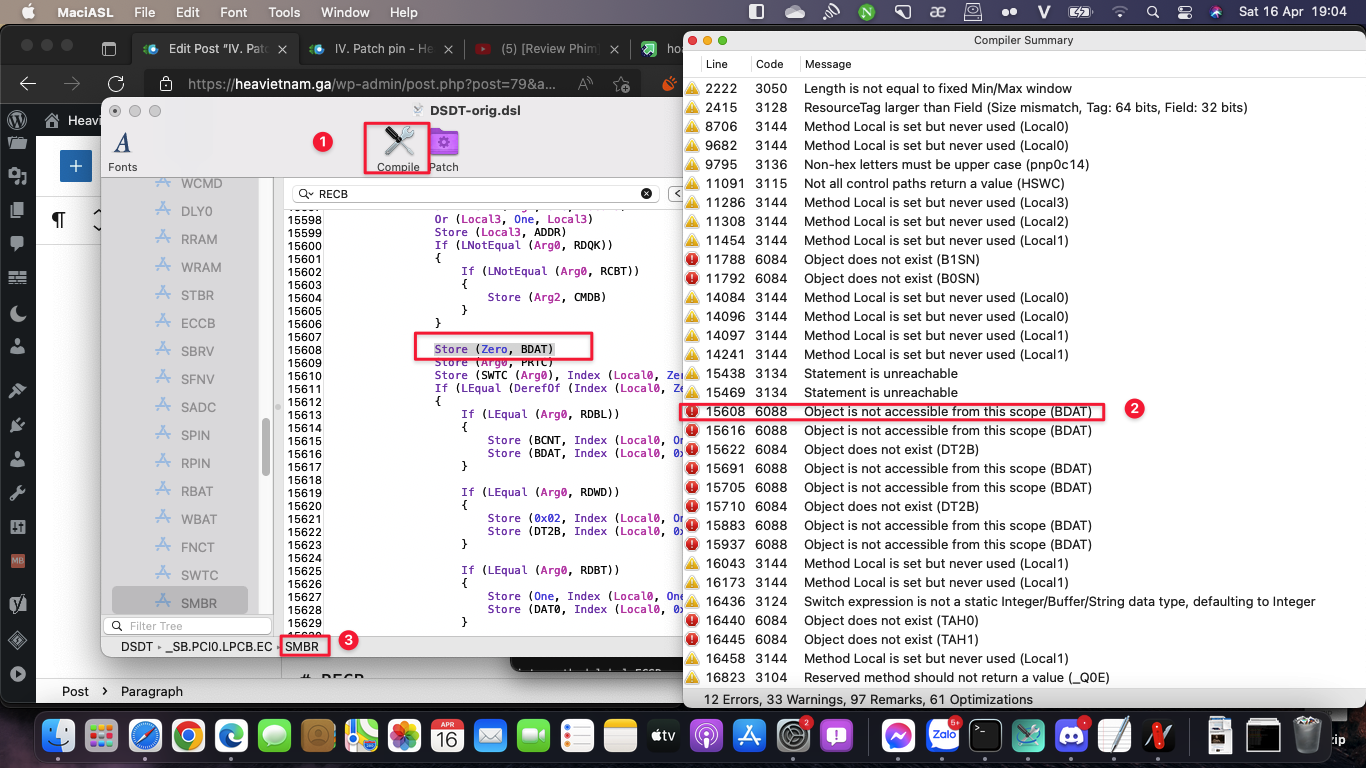Sort the summary by the Code column header

click(x=769, y=64)
